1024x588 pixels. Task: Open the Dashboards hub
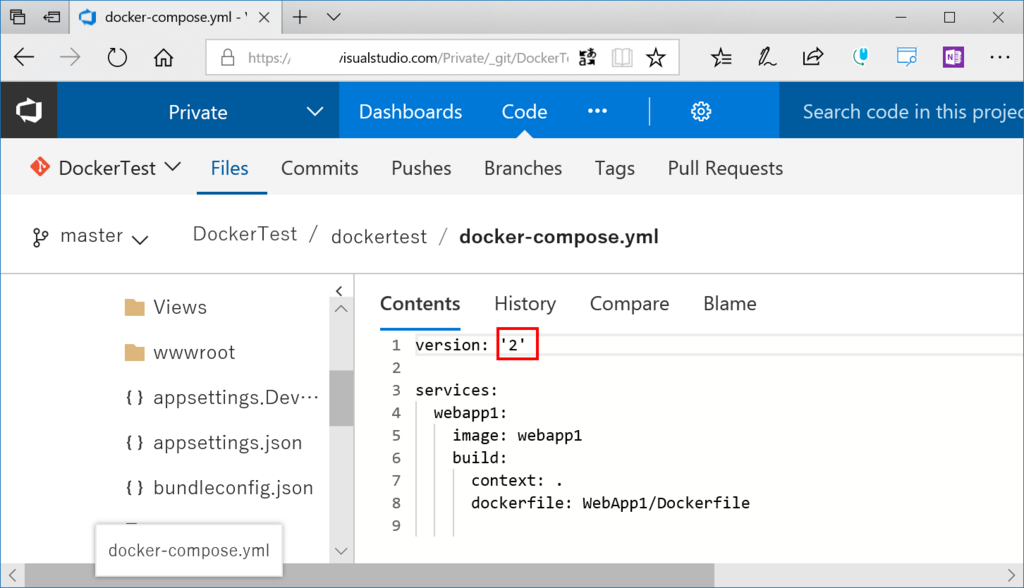pos(410,112)
